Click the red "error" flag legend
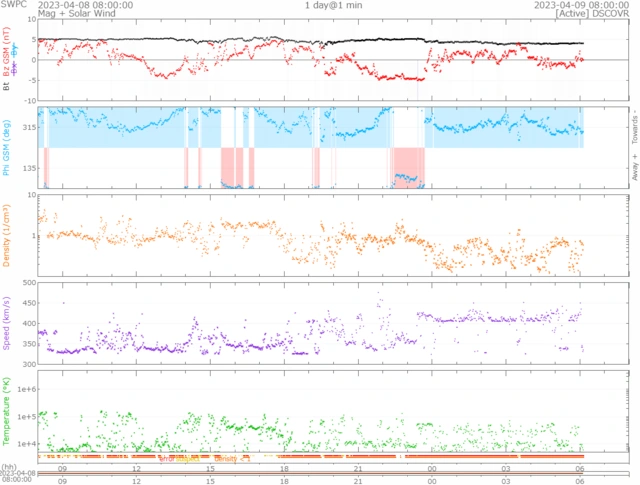The height and width of the screenshot is (485, 640). 167,459
